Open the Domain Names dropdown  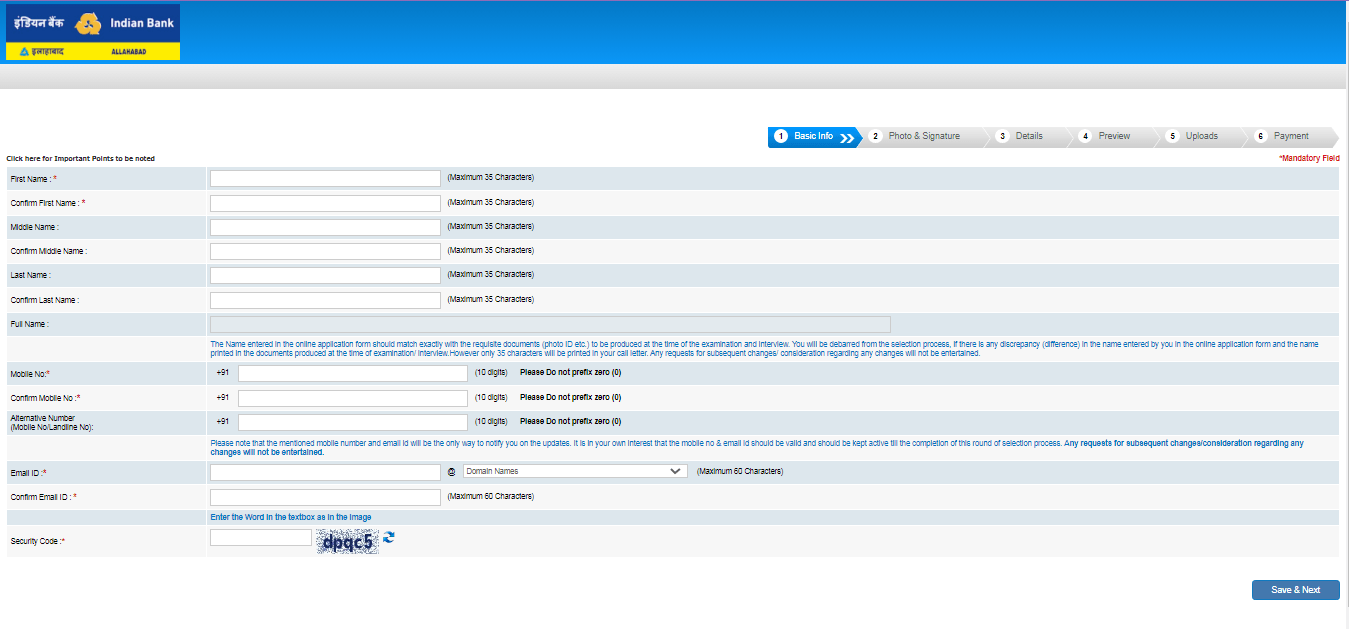click(x=574, y=471)
